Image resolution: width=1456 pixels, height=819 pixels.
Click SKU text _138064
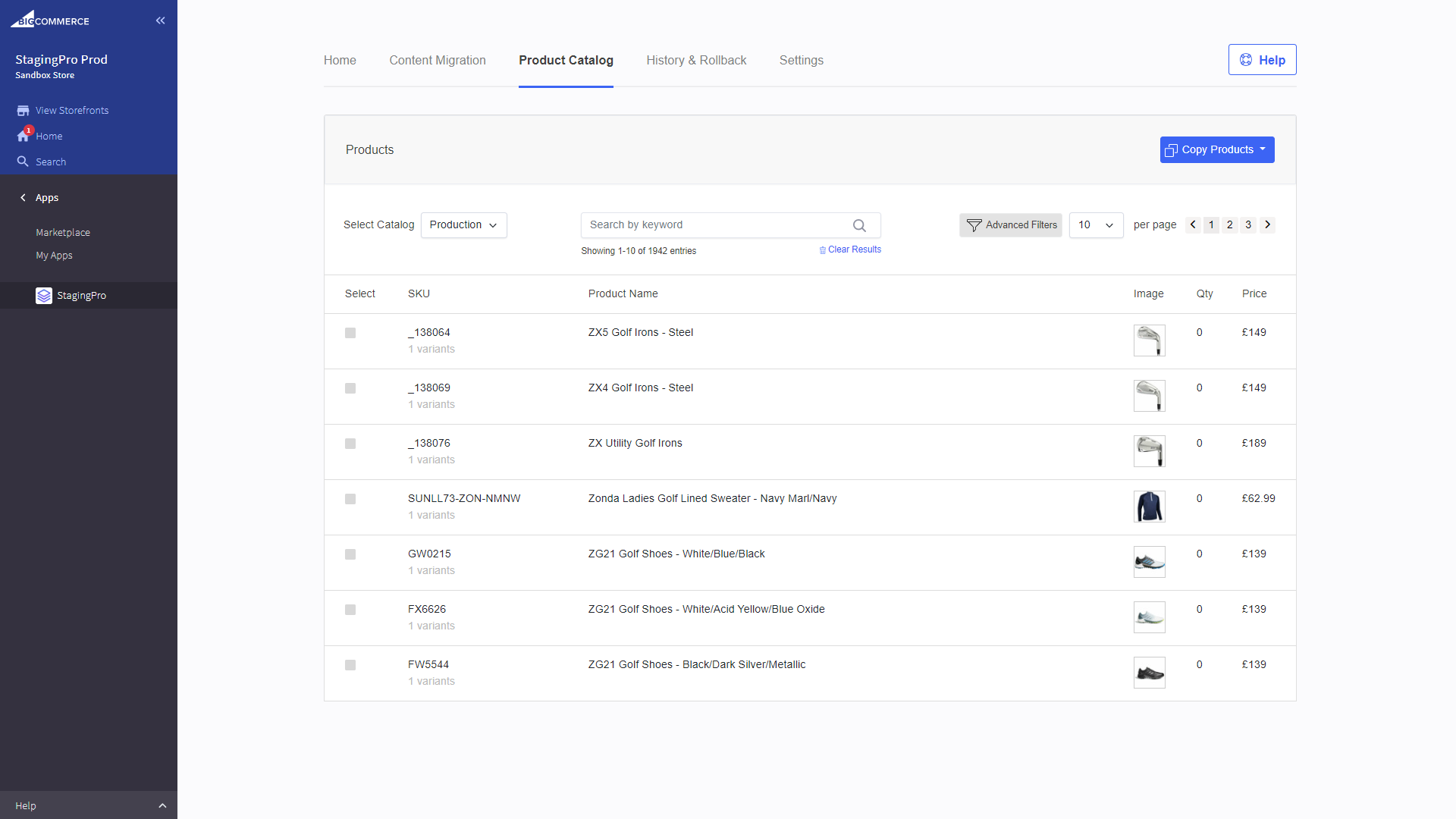pos(429,333)
